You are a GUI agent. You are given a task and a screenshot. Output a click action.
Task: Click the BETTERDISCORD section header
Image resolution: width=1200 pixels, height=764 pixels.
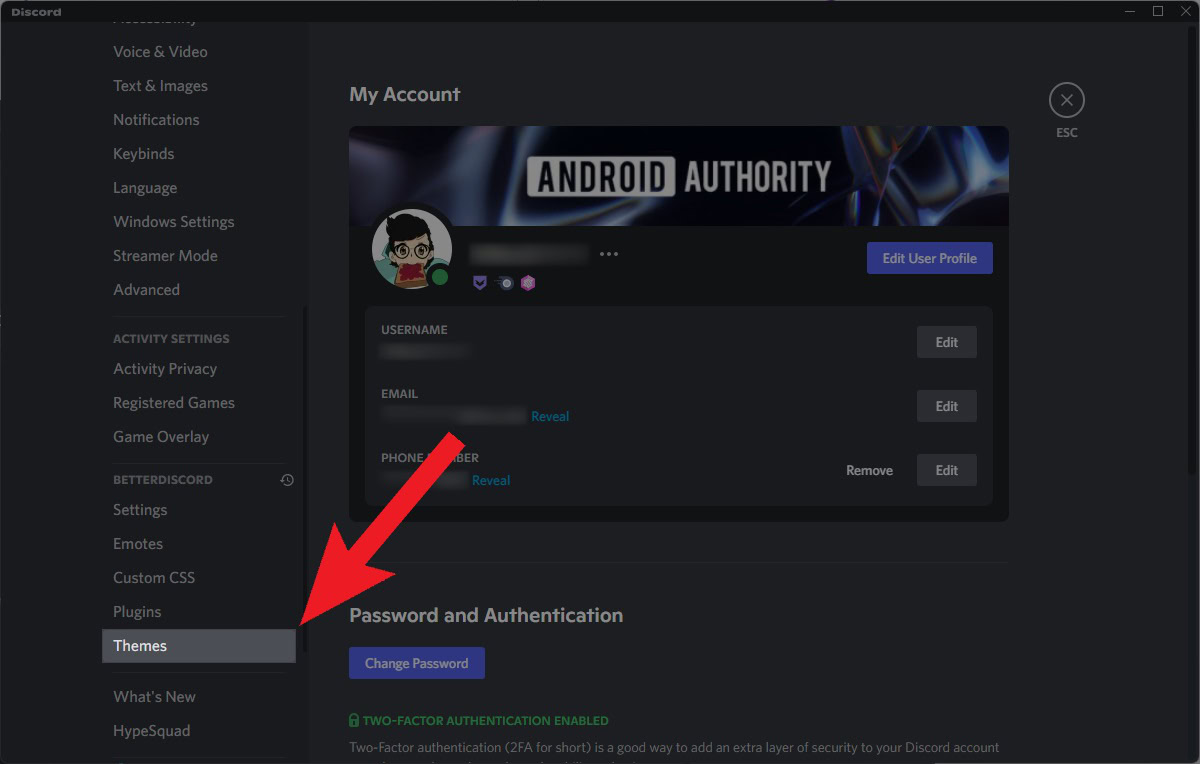click(x=163, y=480)
